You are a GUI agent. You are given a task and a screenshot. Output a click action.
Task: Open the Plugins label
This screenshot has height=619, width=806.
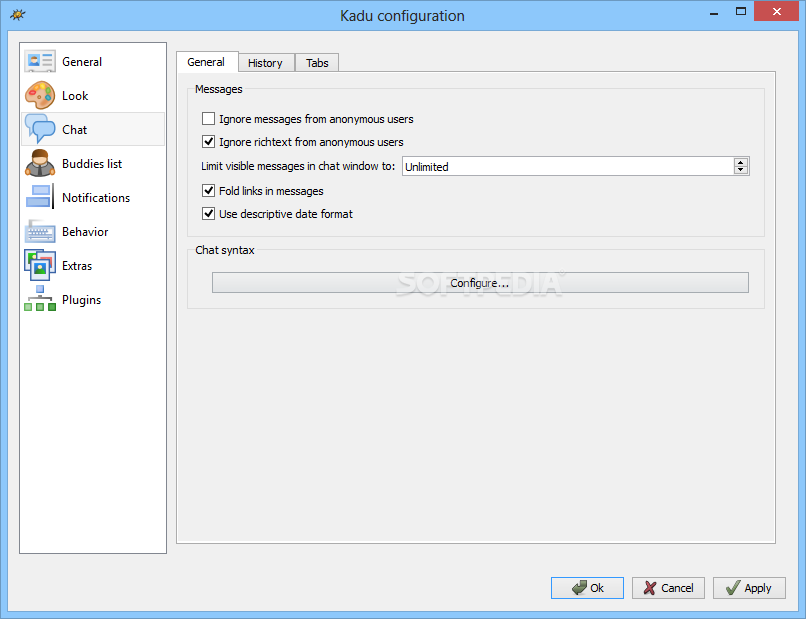[x=82, y=300]
